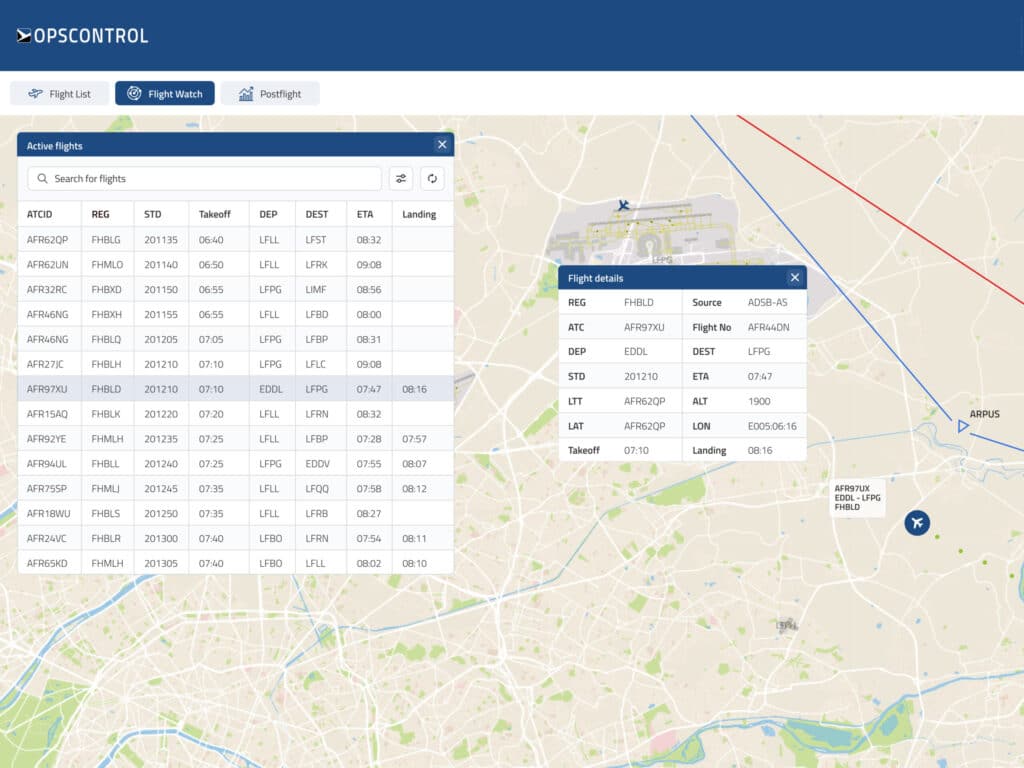
Task: Select the highlighted AFR97XU row
Action: click(x=236, y=389)
